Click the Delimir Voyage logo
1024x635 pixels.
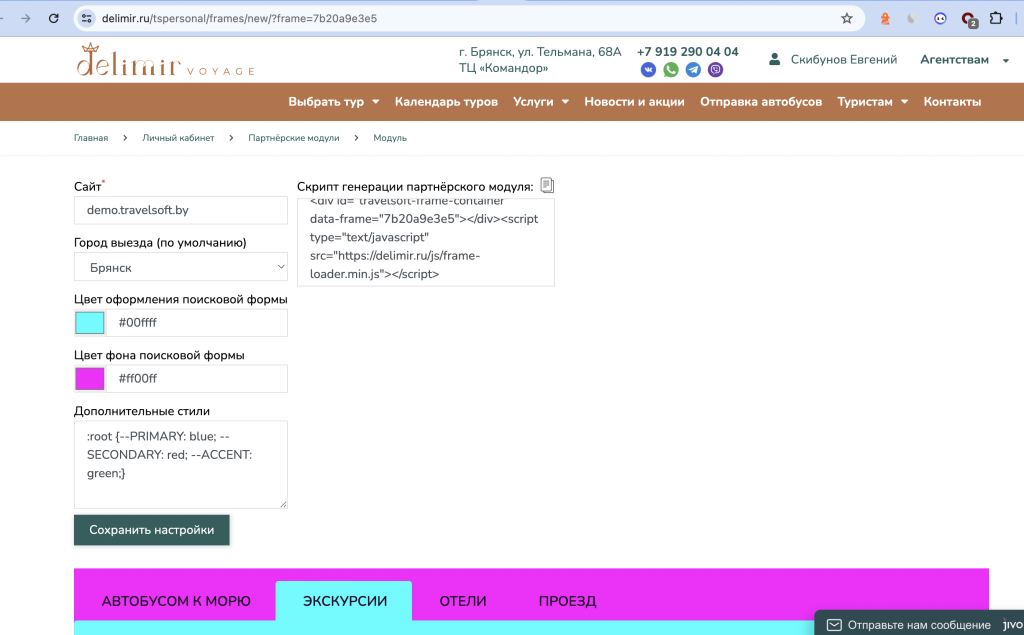tap(165, 60)
